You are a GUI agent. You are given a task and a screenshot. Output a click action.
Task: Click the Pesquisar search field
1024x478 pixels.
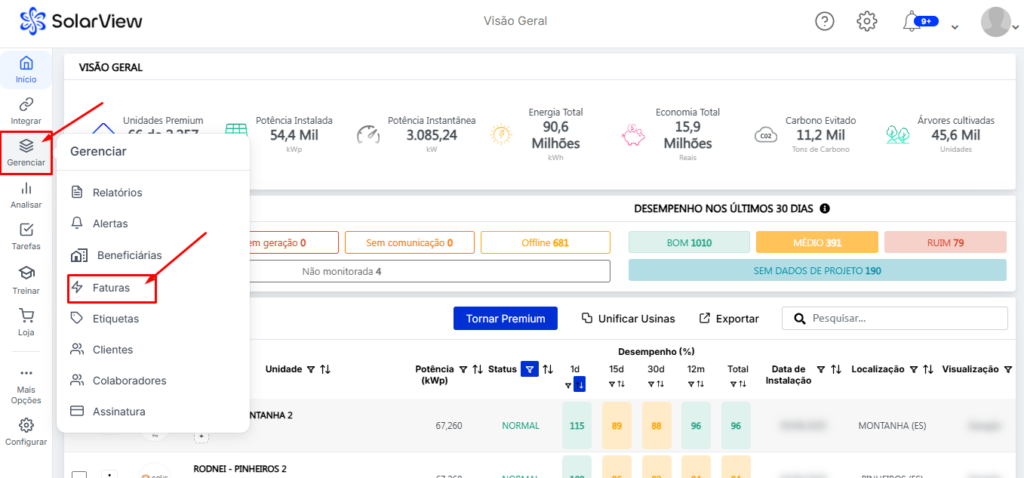coord(905,318)
